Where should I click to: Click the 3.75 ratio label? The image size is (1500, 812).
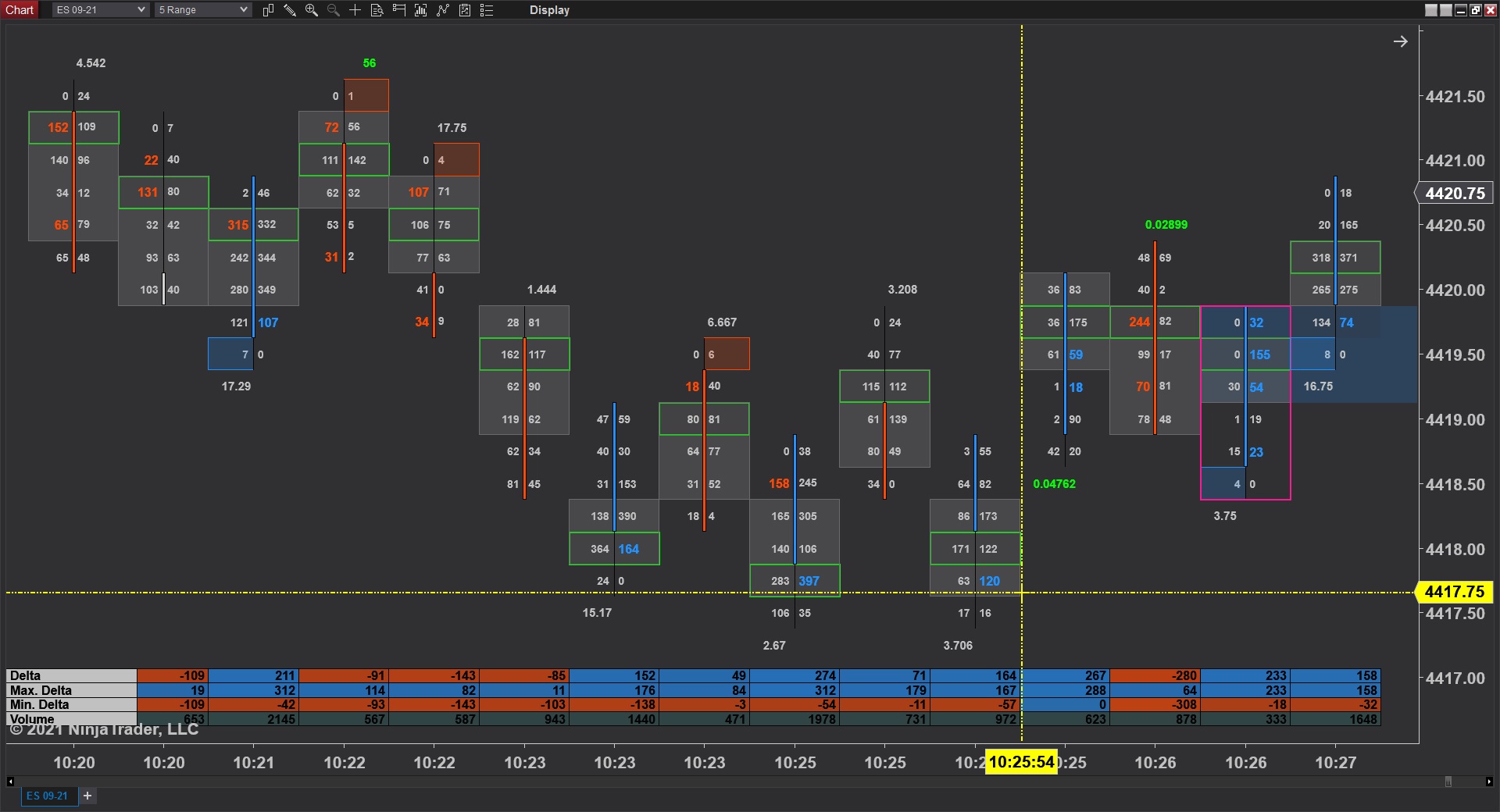click(1225, 516)
